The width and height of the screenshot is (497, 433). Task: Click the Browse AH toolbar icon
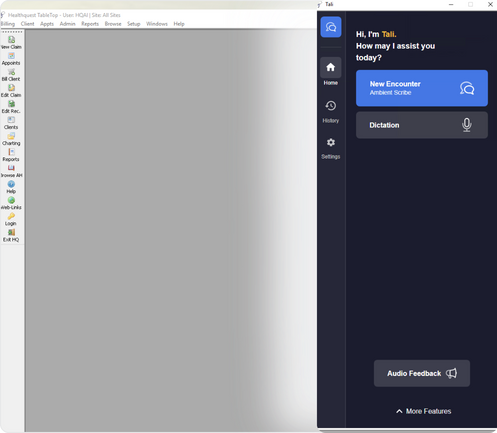click(11, 168)
